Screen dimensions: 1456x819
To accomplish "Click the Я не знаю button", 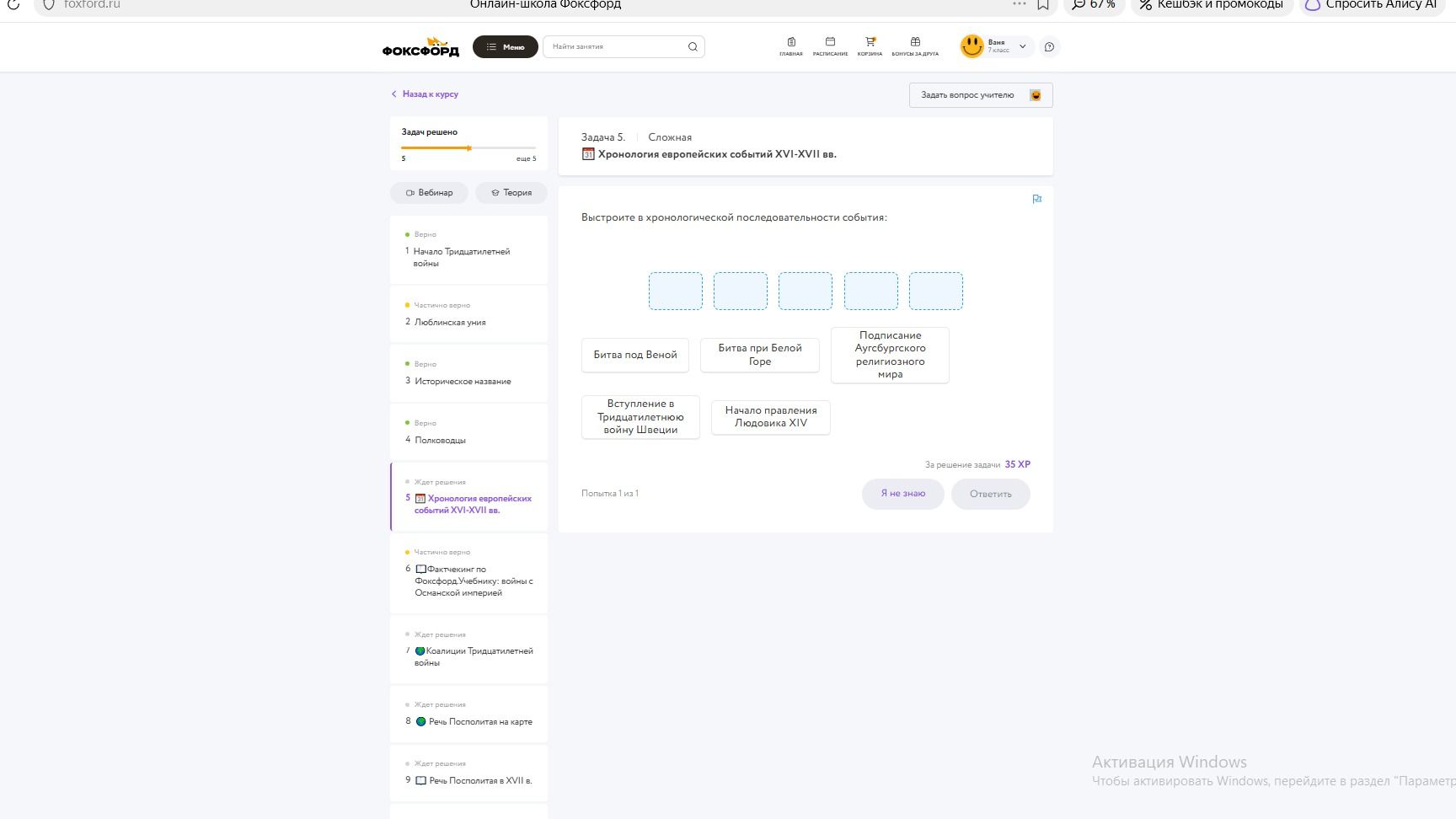I will (903, 494).
